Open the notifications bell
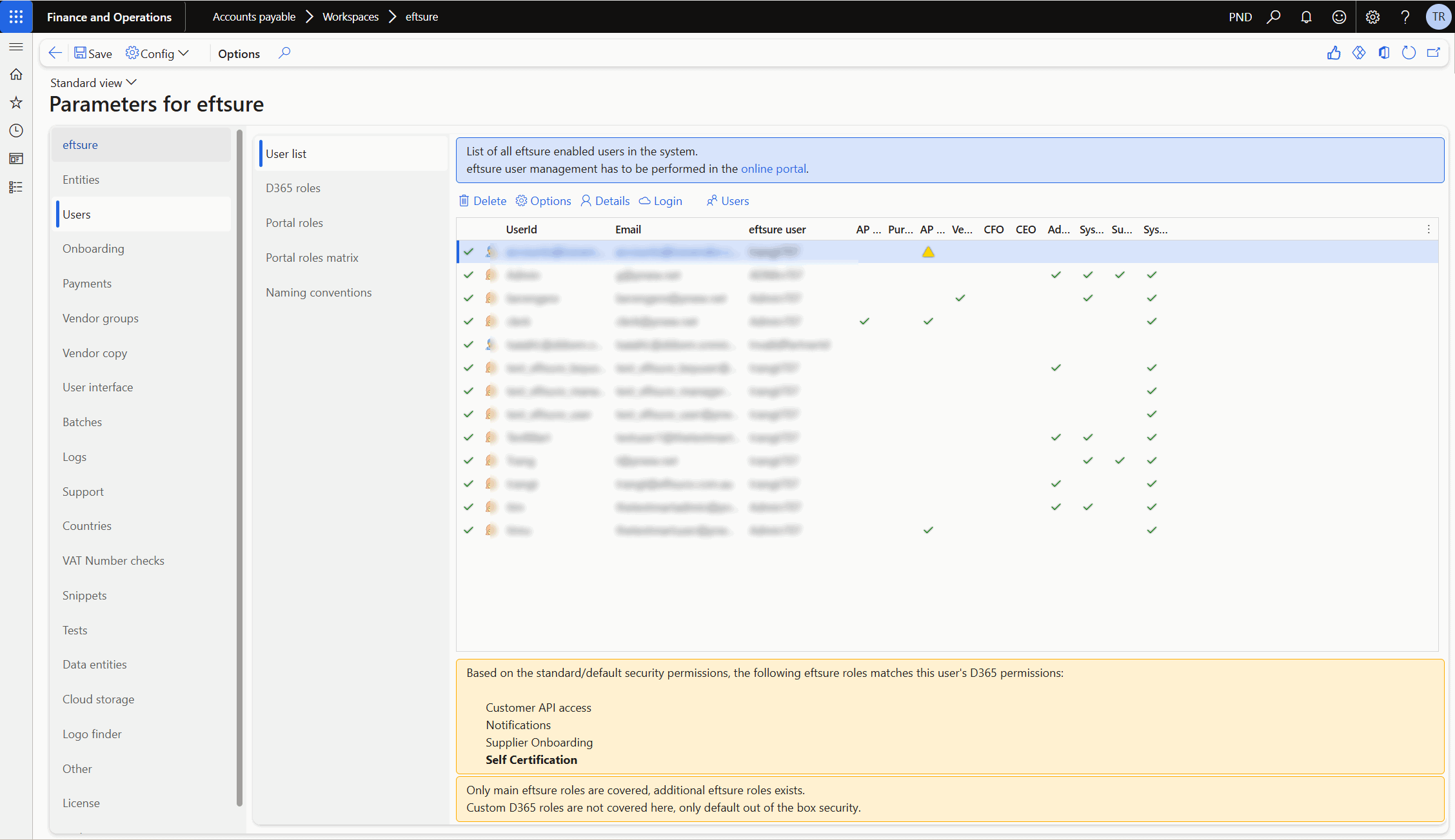 pos(1306,17)
